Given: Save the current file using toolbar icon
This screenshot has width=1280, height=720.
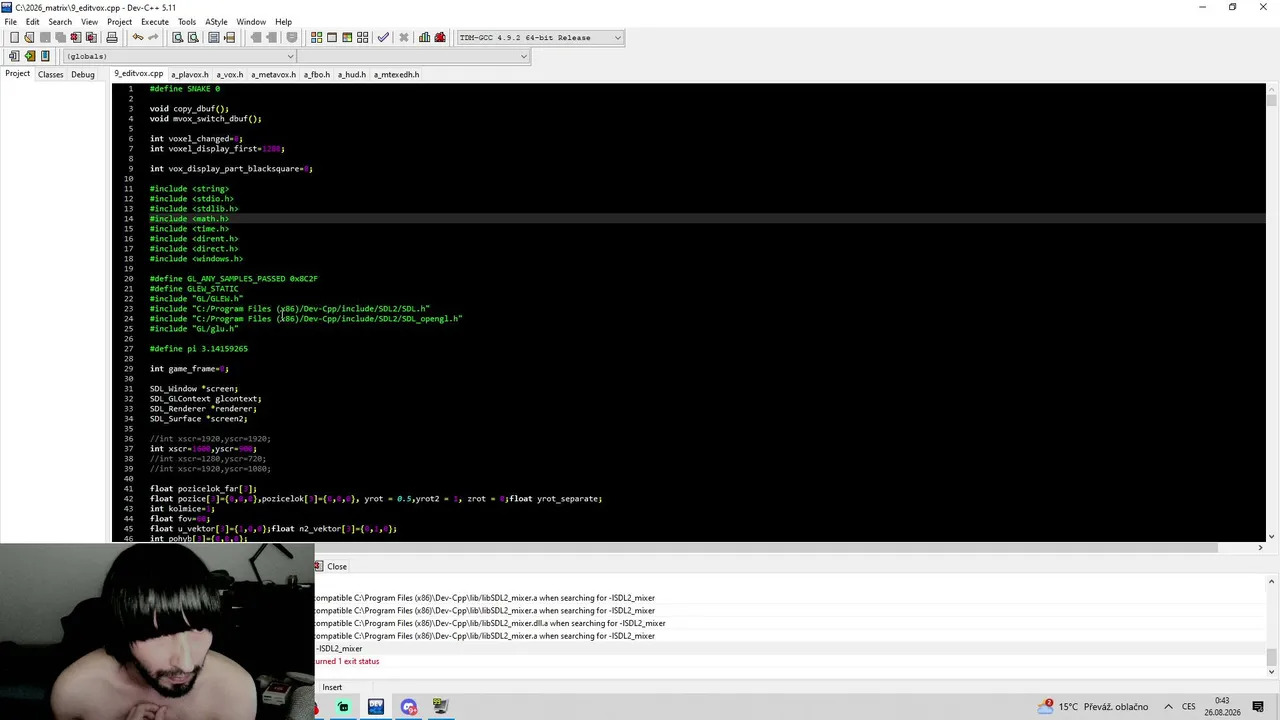Looking at the screenshot, I should tap(45, 38).
